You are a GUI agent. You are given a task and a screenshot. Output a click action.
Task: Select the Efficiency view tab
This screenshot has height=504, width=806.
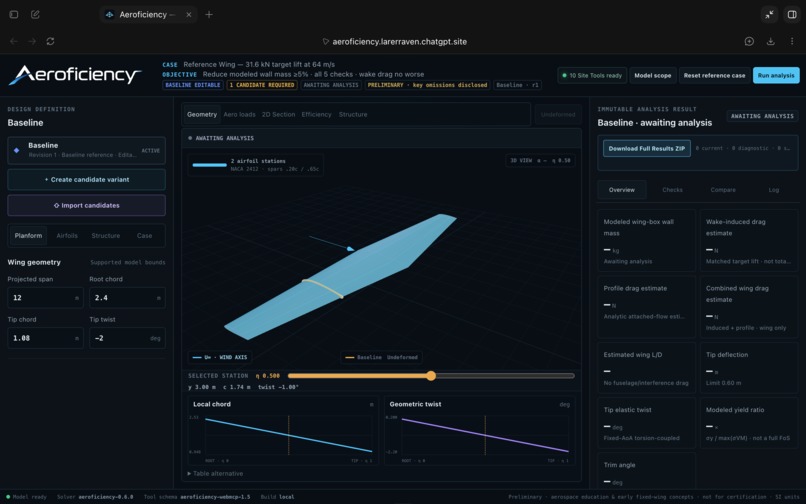pos(316,114)
